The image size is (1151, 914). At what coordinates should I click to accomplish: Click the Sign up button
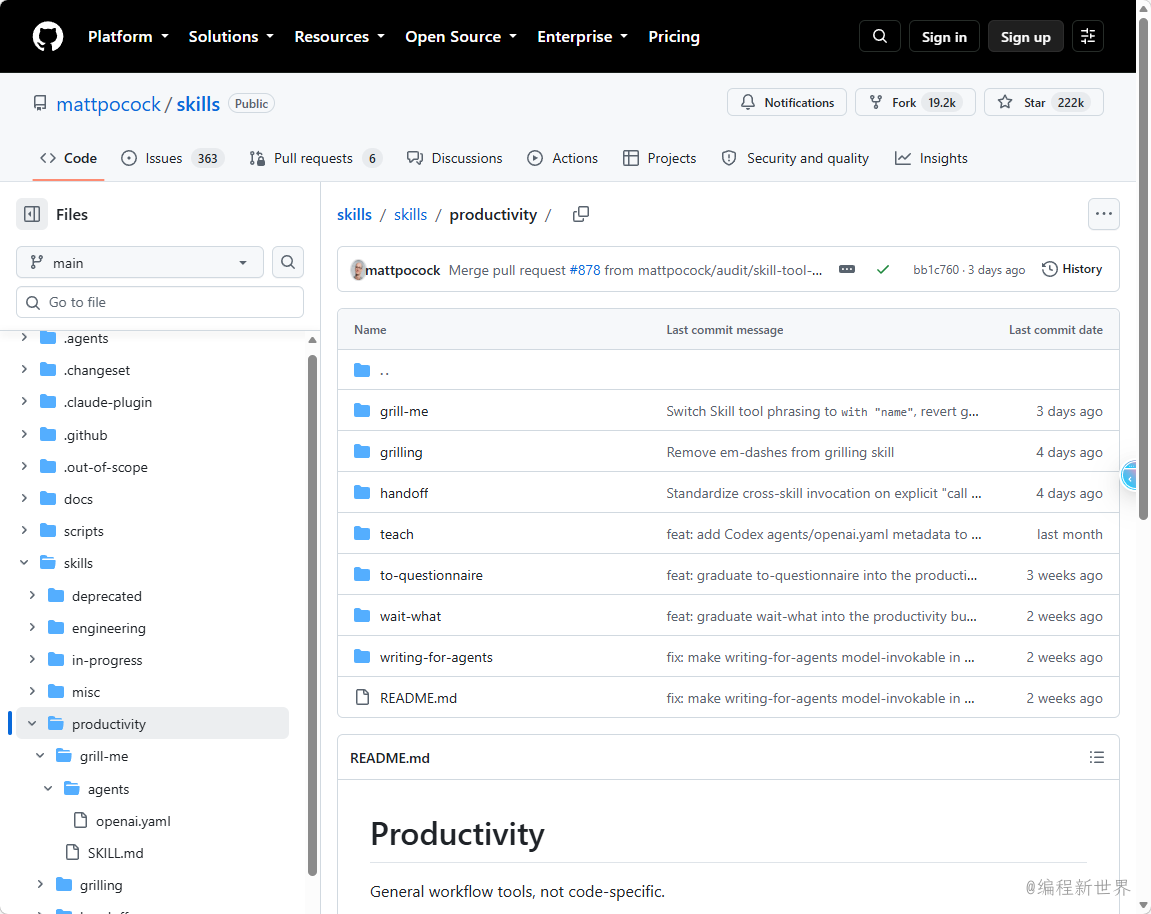click(x=1025, y=36)
